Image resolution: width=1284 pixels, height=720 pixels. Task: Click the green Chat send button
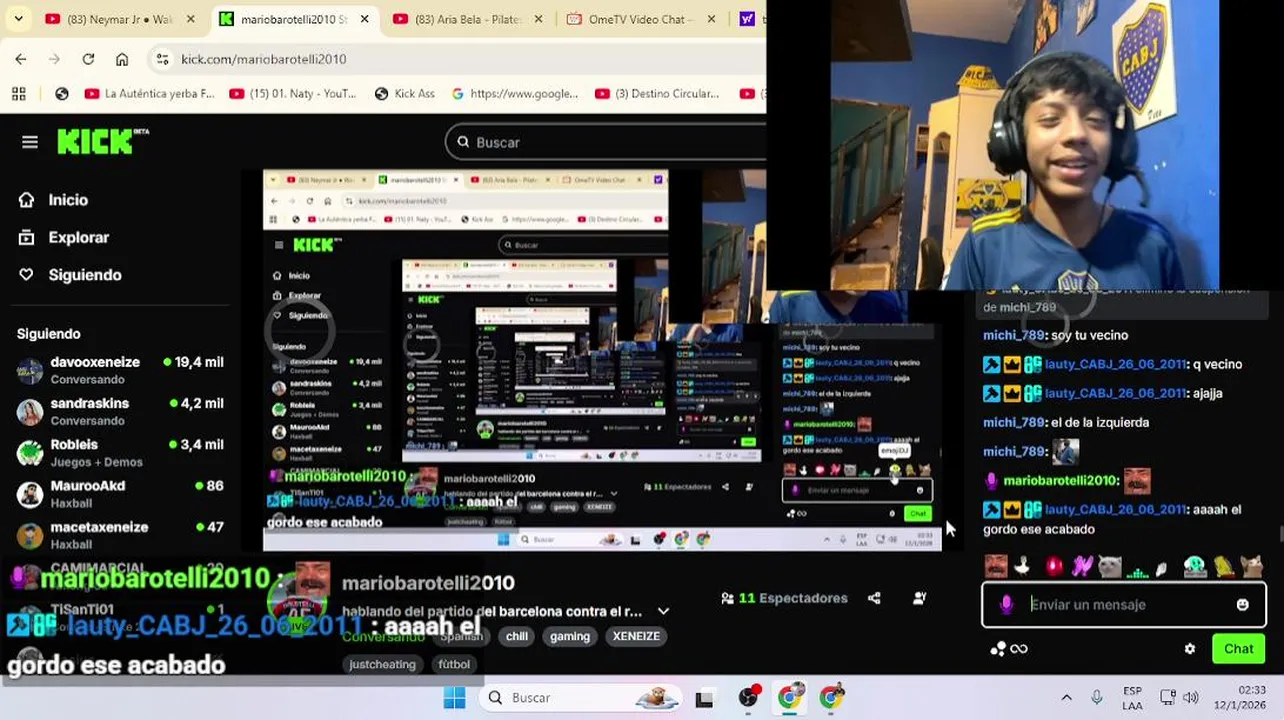point(1238,649)
